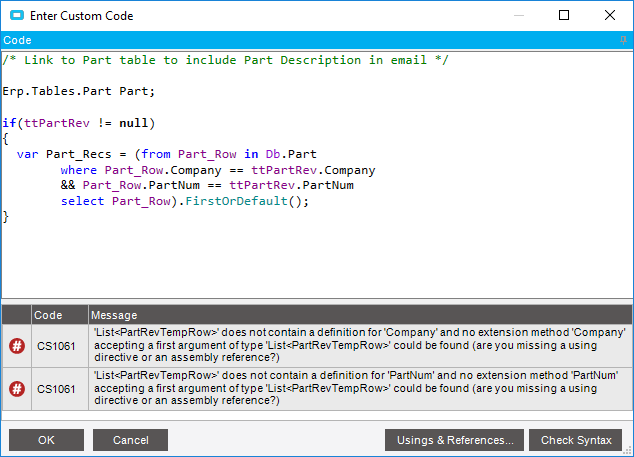Image resolution: width=634 pixels, height=457 pixels.
Task: Place cursor in the comment line
Action: 225,60
